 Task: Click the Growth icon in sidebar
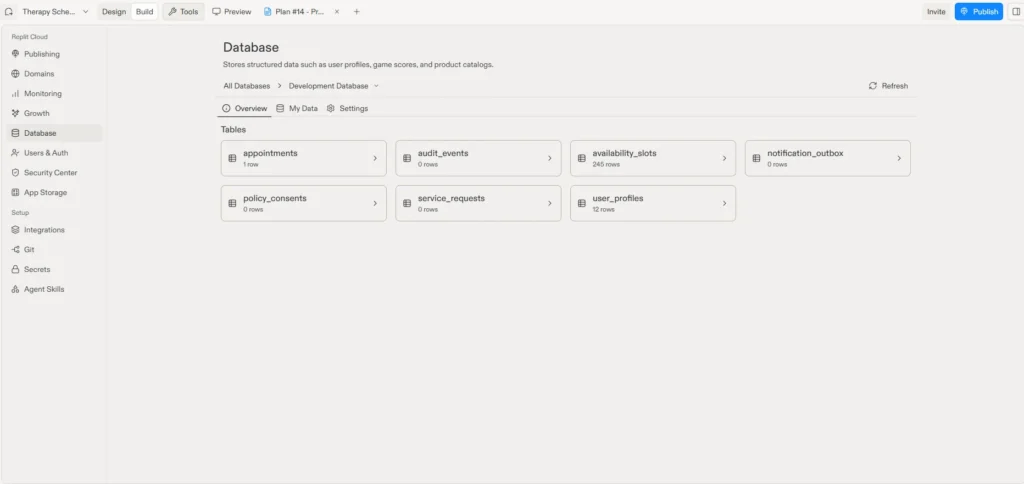pyautogui.click(x=16, y=113)
